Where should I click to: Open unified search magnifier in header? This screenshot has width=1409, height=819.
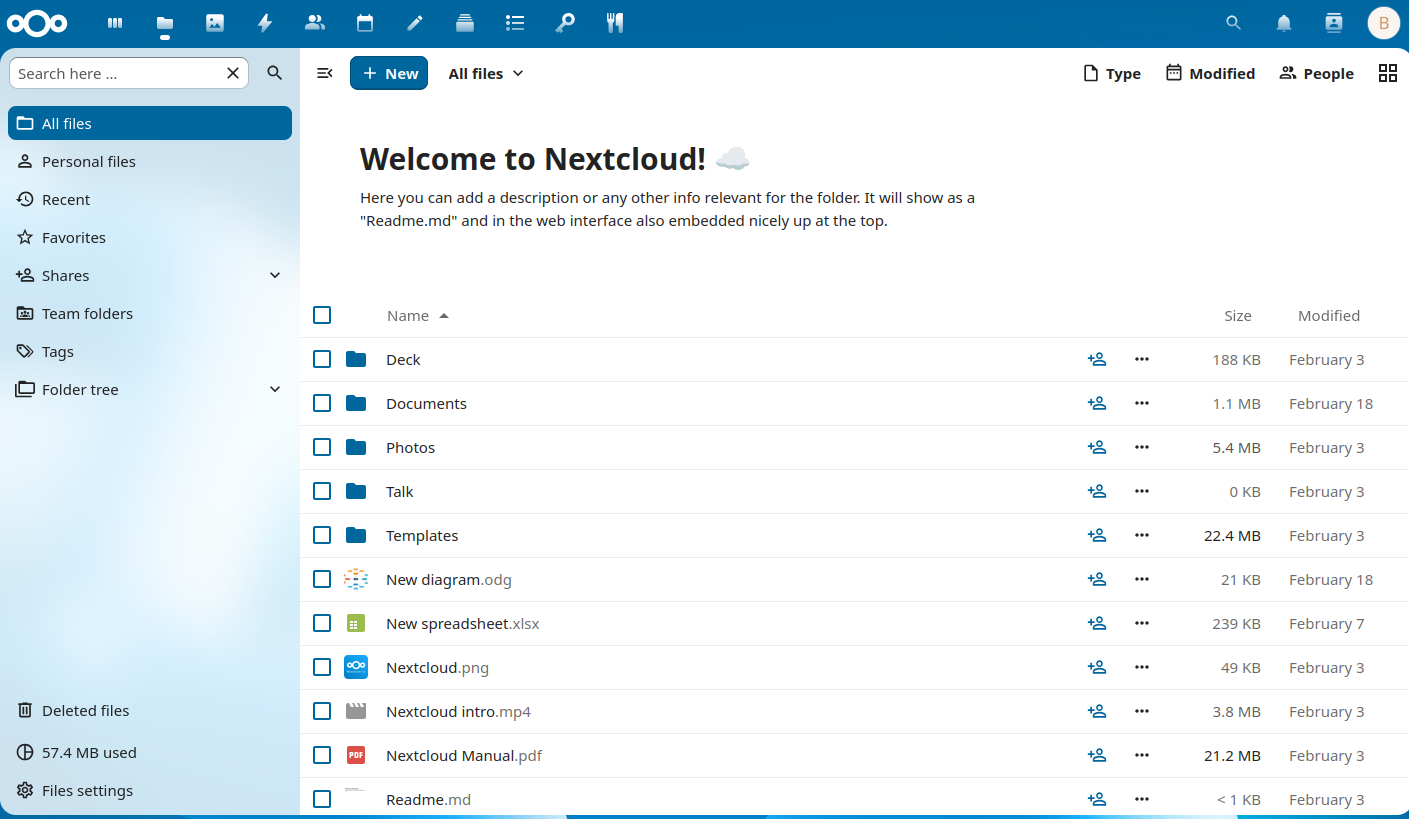[1234, 23]
